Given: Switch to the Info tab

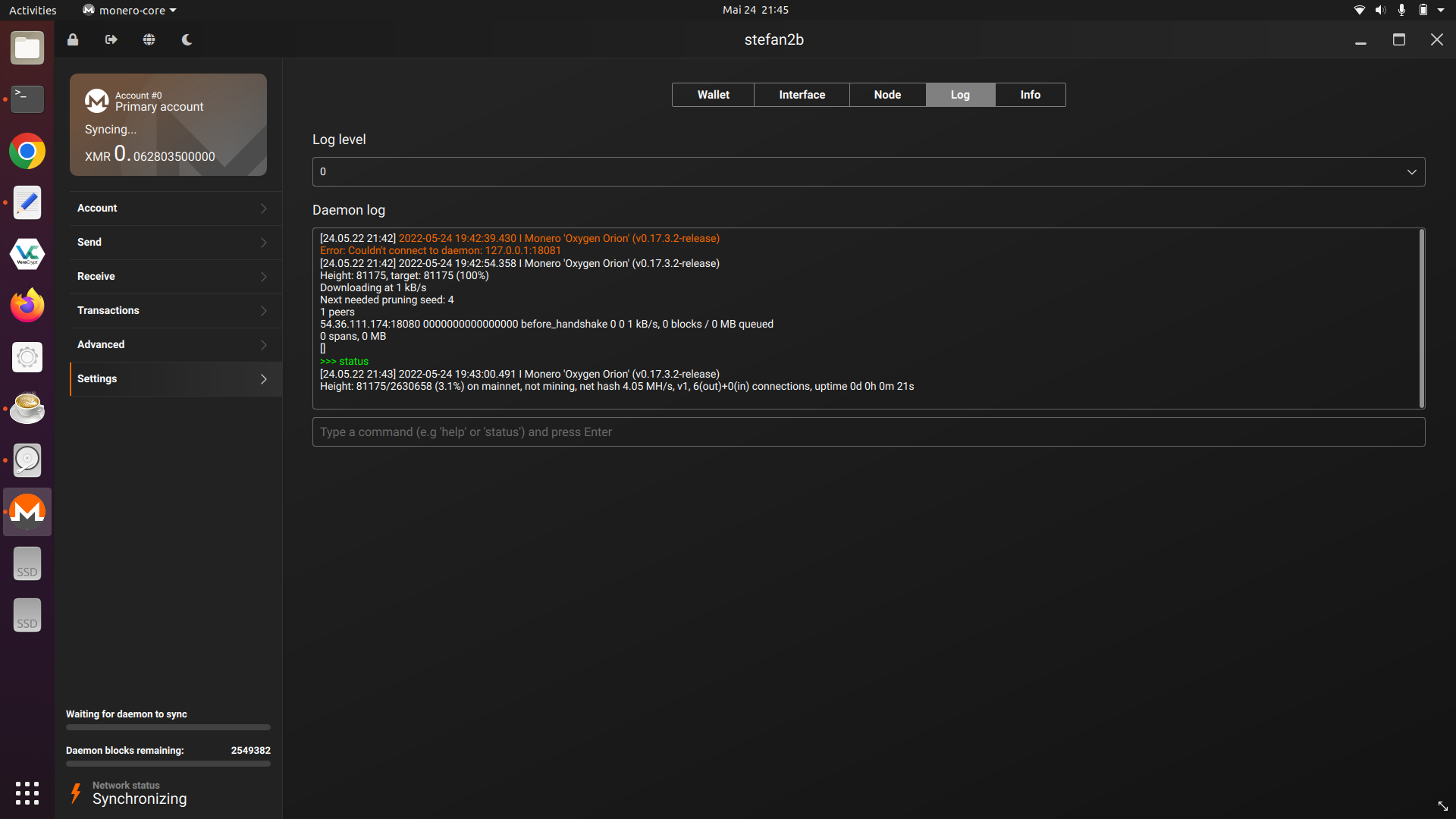Looking at the screenshot, I should [x=1030, y=95].
